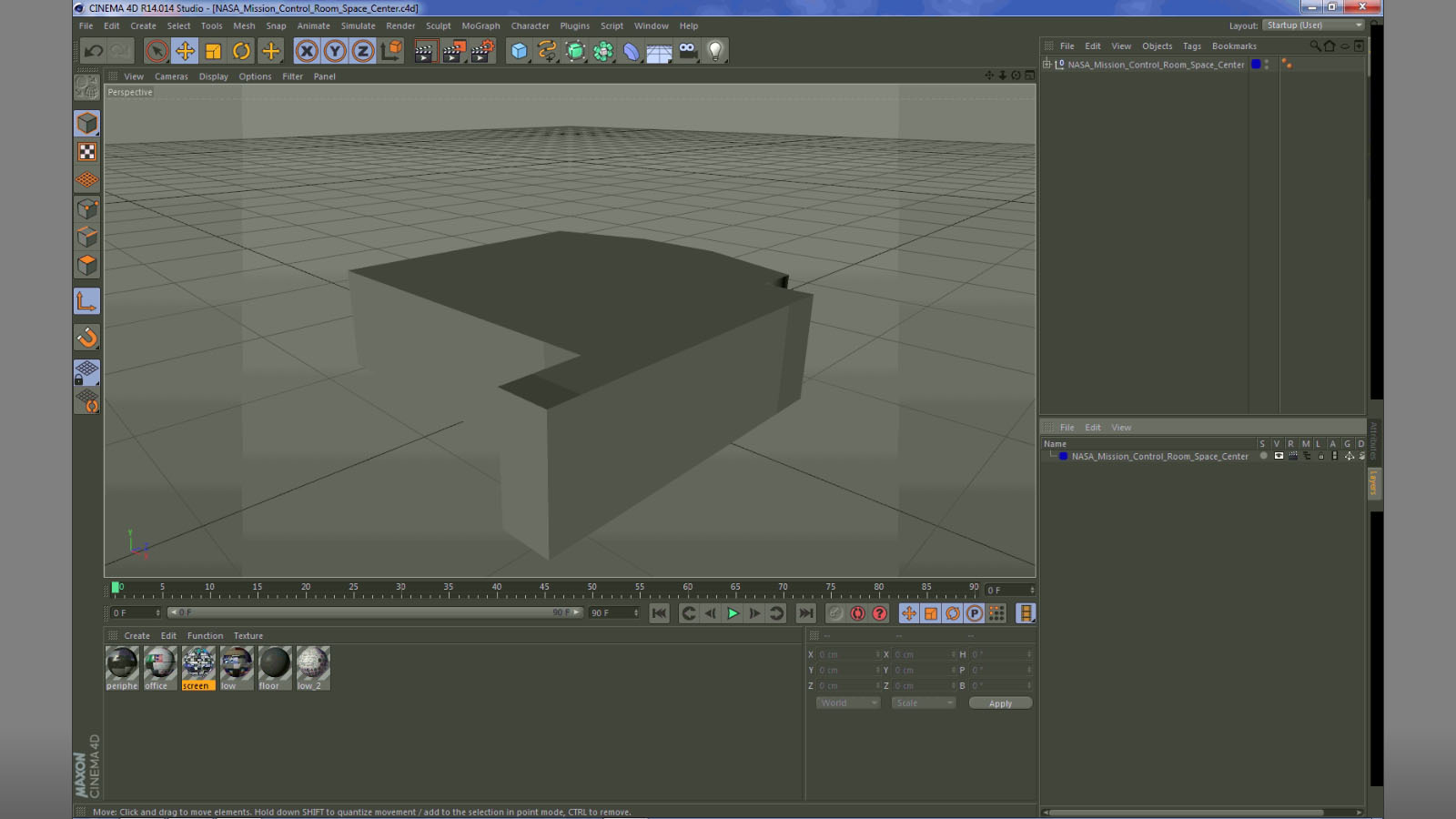This screenshot has width=1456, height=819.
Task: Toggle Y axis lock
Action: pyautogui.click(x=335, y=51)
